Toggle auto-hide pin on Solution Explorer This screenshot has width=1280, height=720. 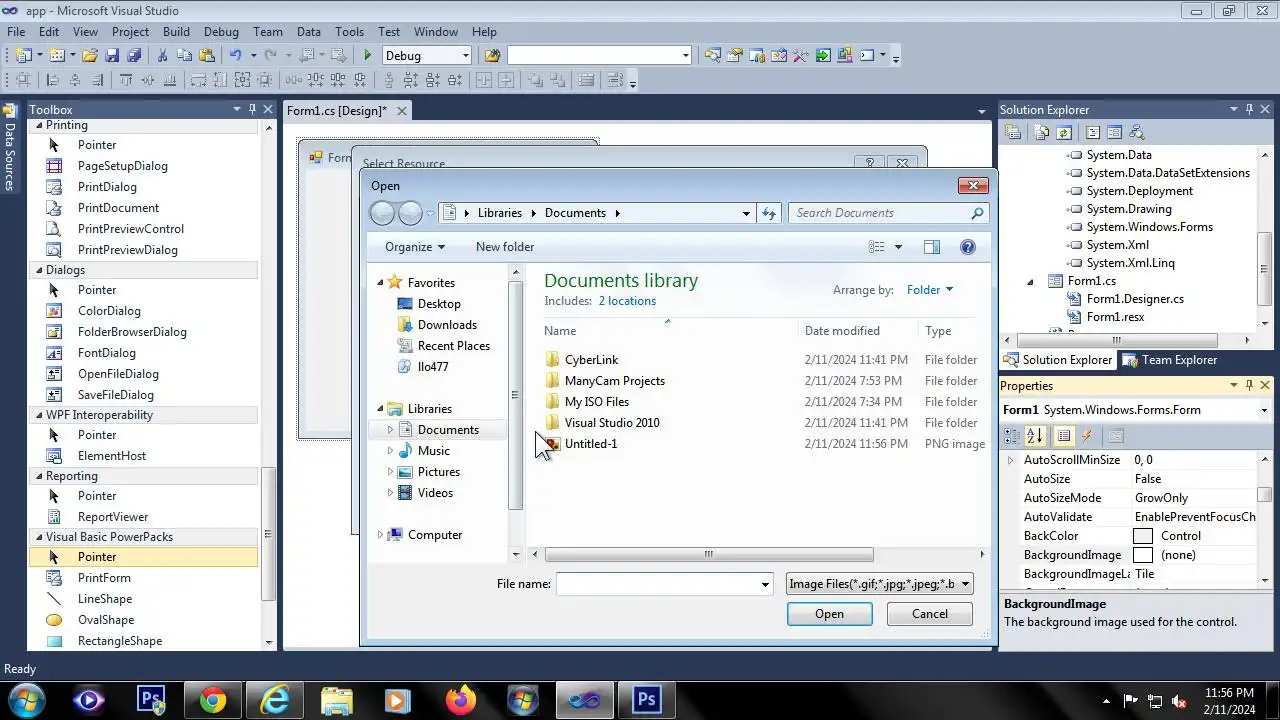1249,109
